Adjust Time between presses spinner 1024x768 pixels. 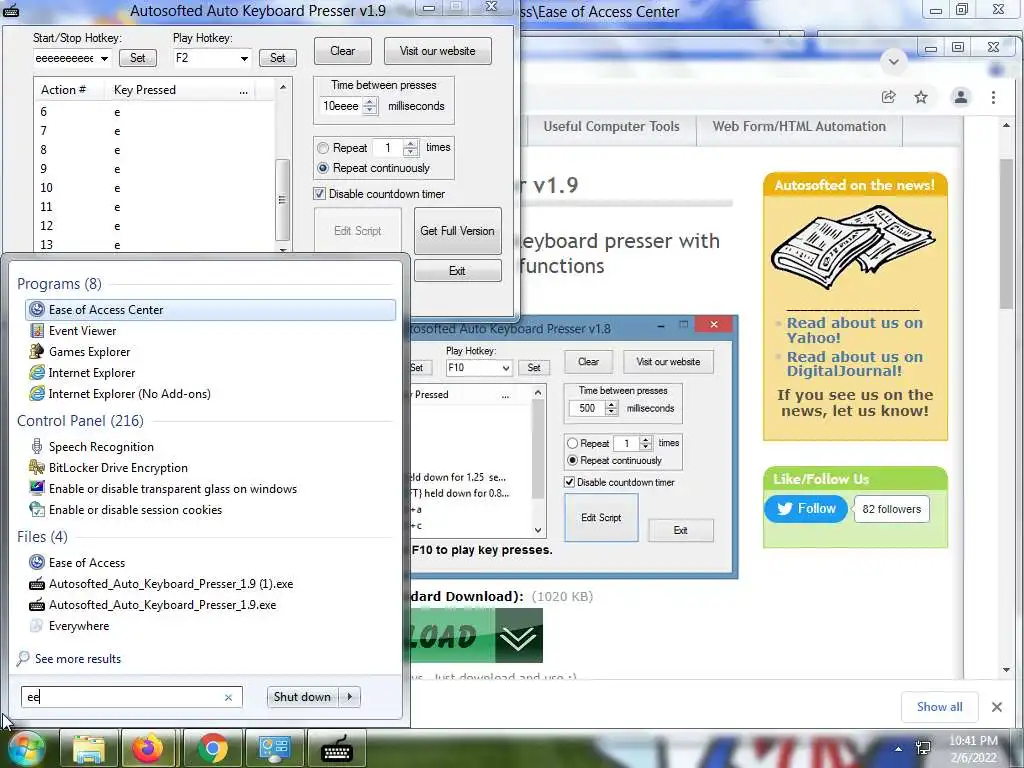(370, 106)
